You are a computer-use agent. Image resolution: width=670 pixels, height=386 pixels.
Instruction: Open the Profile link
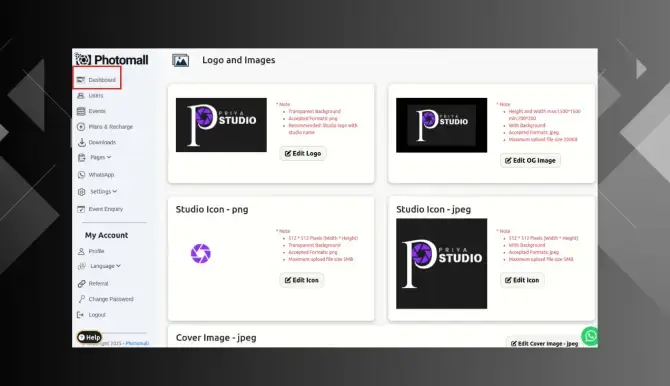[x=96, y=251]
